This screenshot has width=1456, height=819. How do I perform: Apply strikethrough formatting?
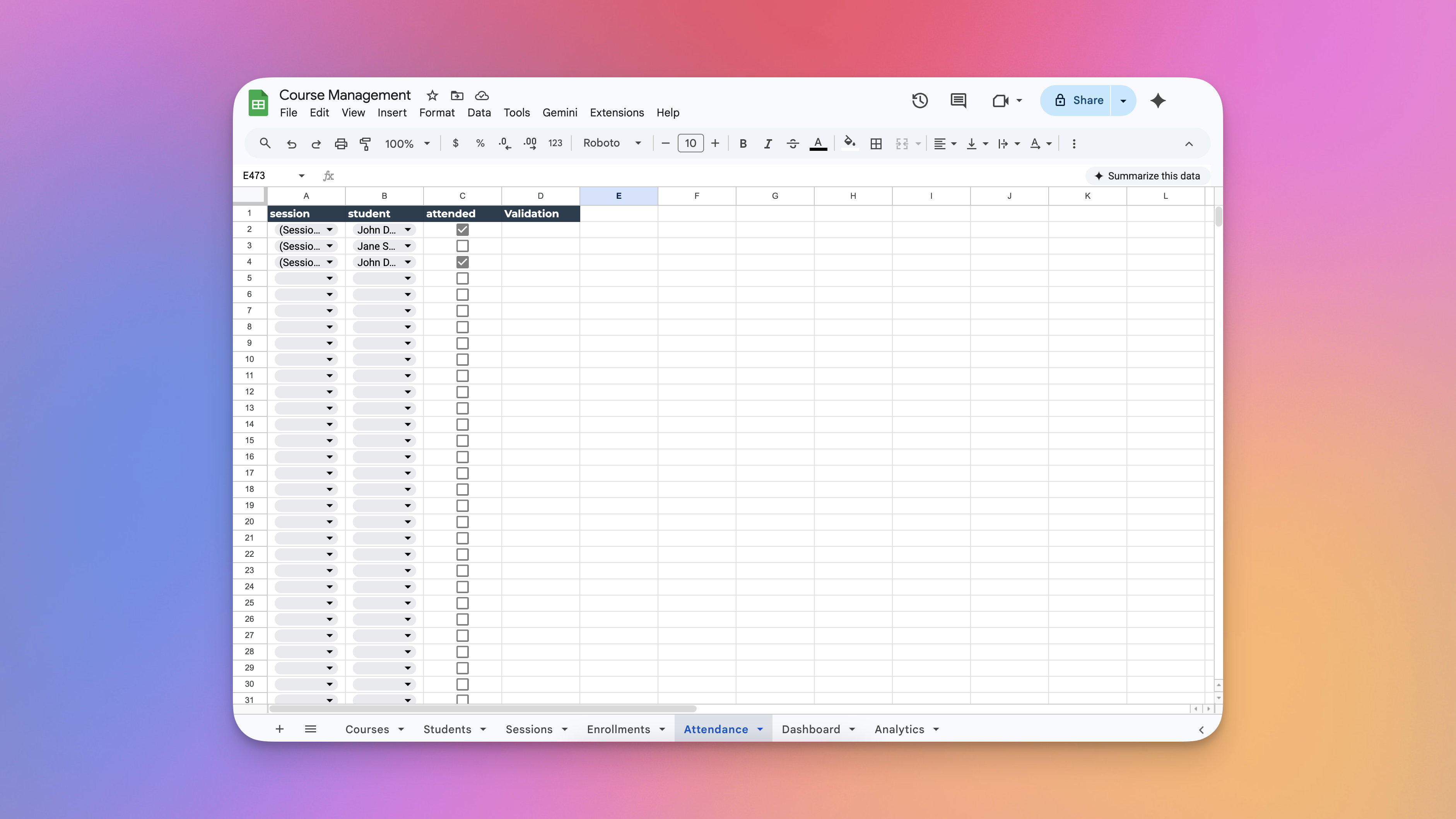793,143
